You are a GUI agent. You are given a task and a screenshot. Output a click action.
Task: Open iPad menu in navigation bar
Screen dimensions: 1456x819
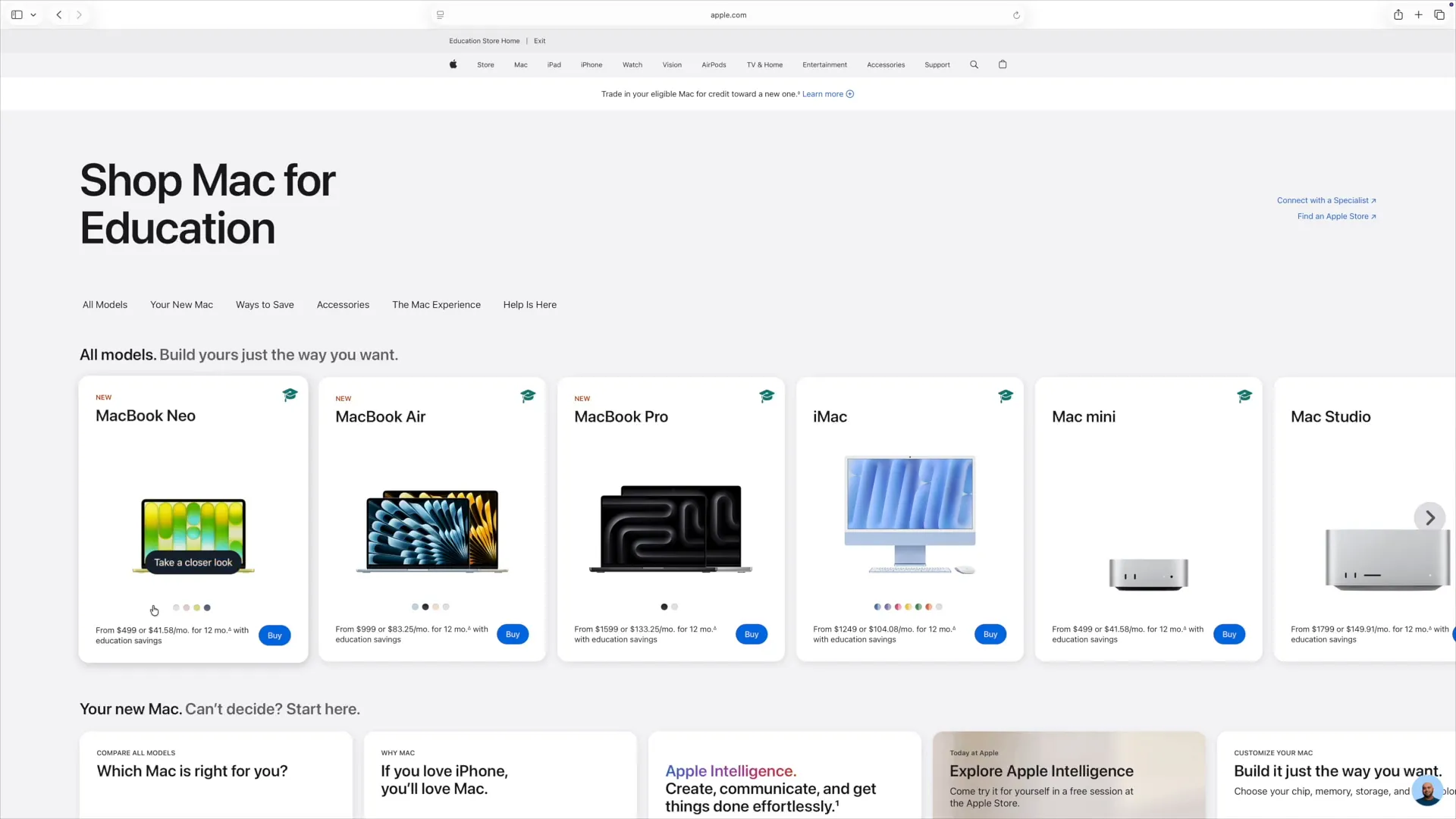click(554, 65)
